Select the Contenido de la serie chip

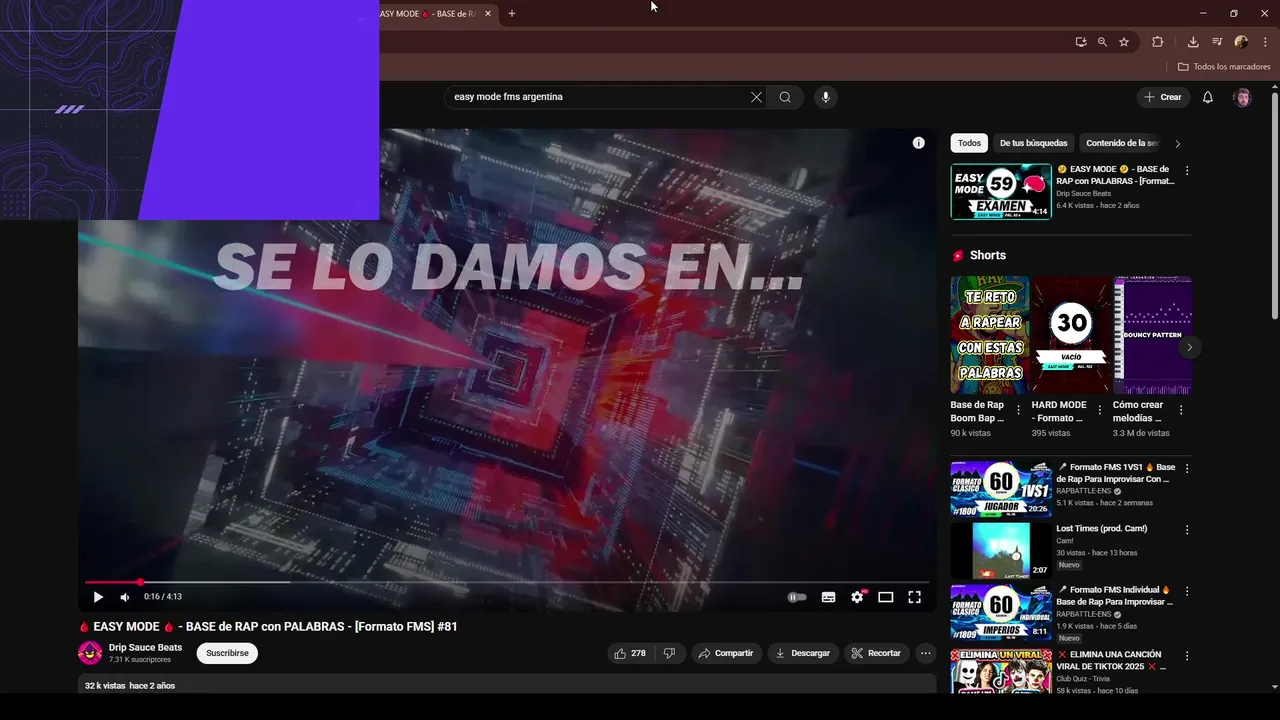1121,143
